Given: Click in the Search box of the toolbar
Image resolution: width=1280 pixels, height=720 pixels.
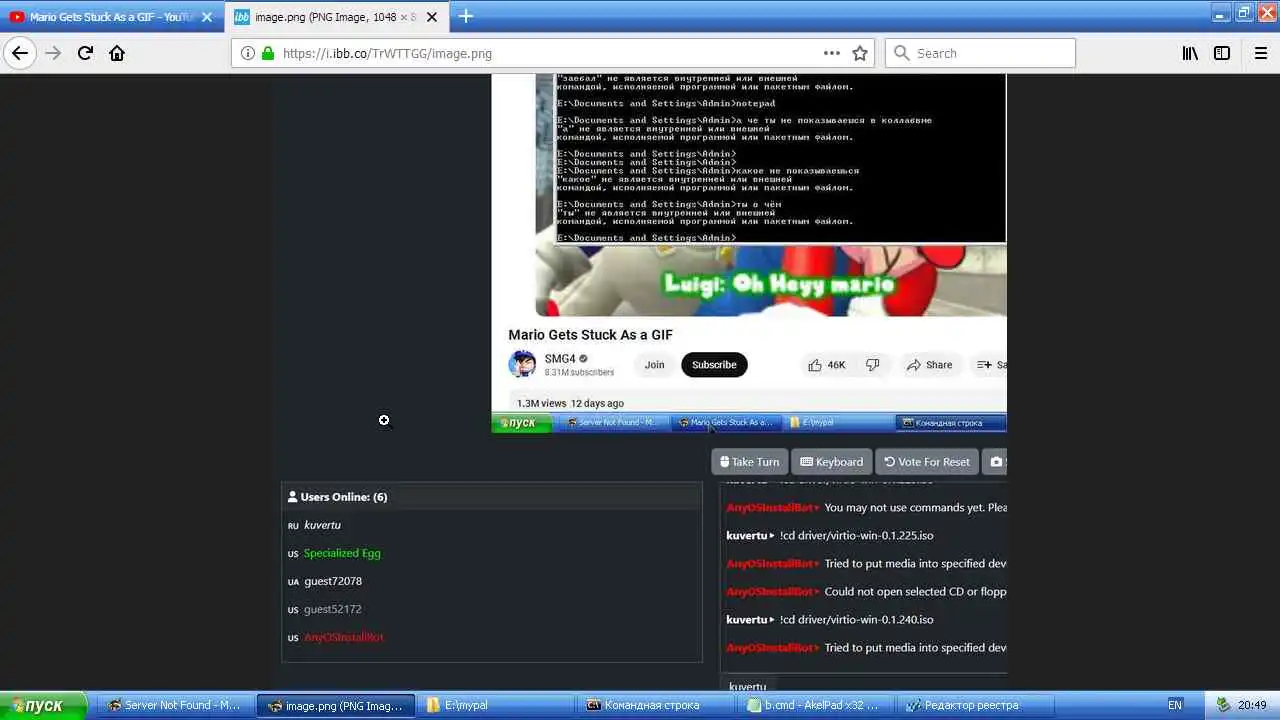Looking at the screenshot, I should point(980,53).
